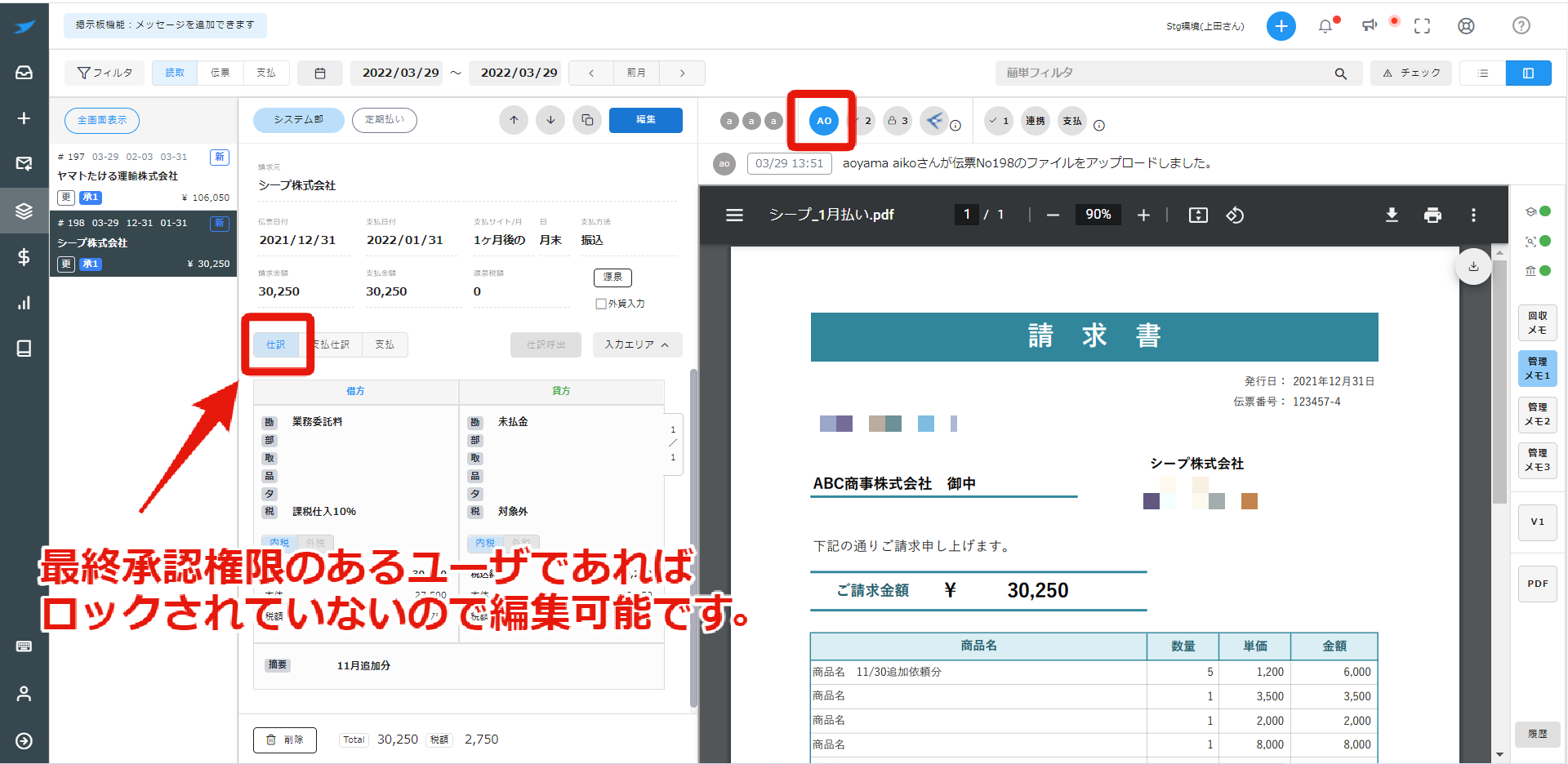Toggle the 定期払い chip

tap(385, 120)
